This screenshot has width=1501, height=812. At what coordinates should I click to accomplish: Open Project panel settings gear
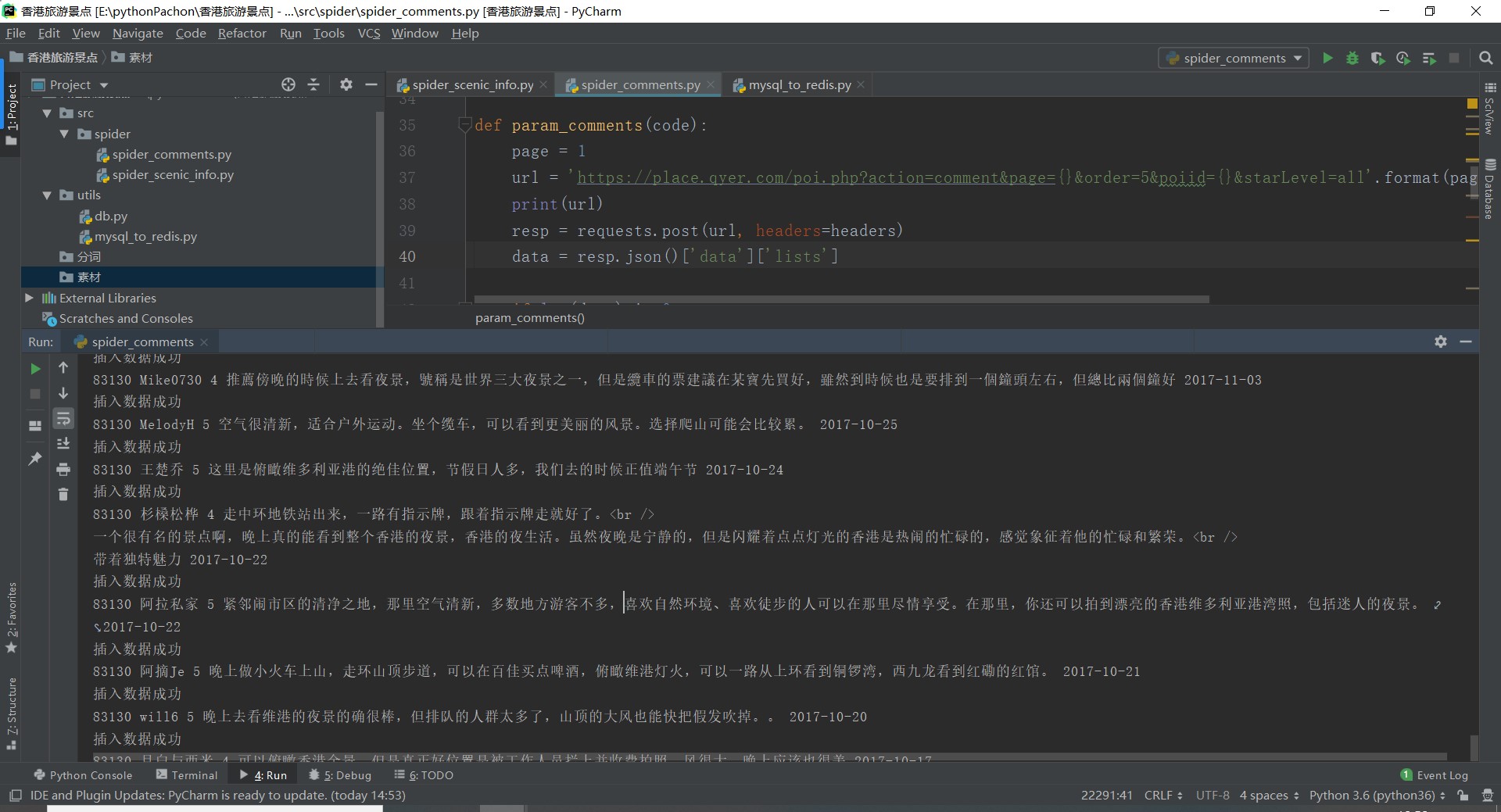click(x=346, y=84)
